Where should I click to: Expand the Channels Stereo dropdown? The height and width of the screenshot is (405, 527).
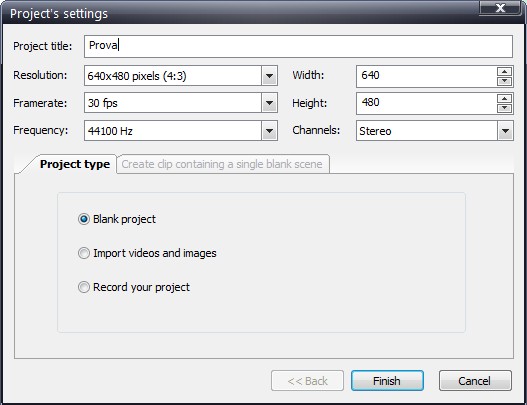pos(505,131)
